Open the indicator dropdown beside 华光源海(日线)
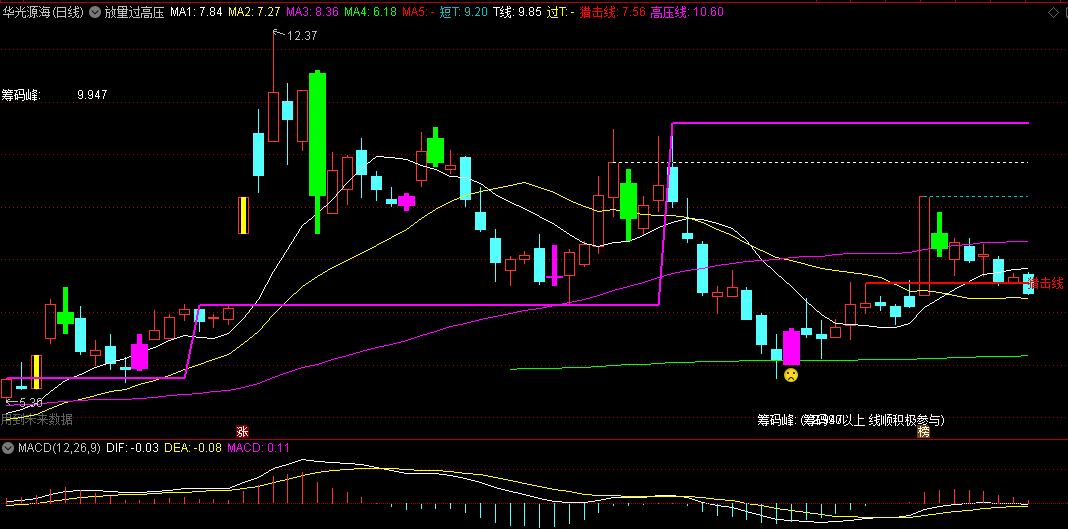Viewport: 1068px width, 529px height. [93, 12]
